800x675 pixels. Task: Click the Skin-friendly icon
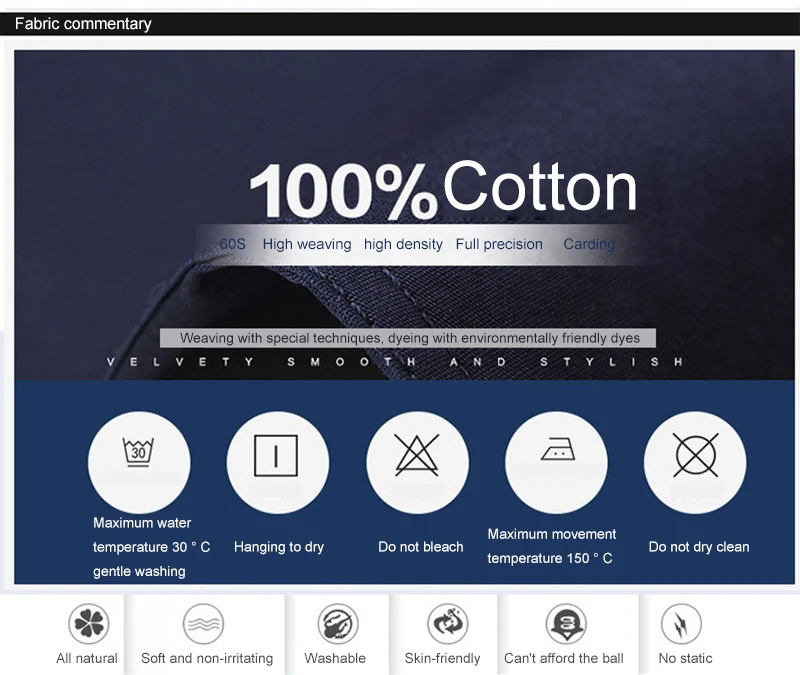(448, 623)
